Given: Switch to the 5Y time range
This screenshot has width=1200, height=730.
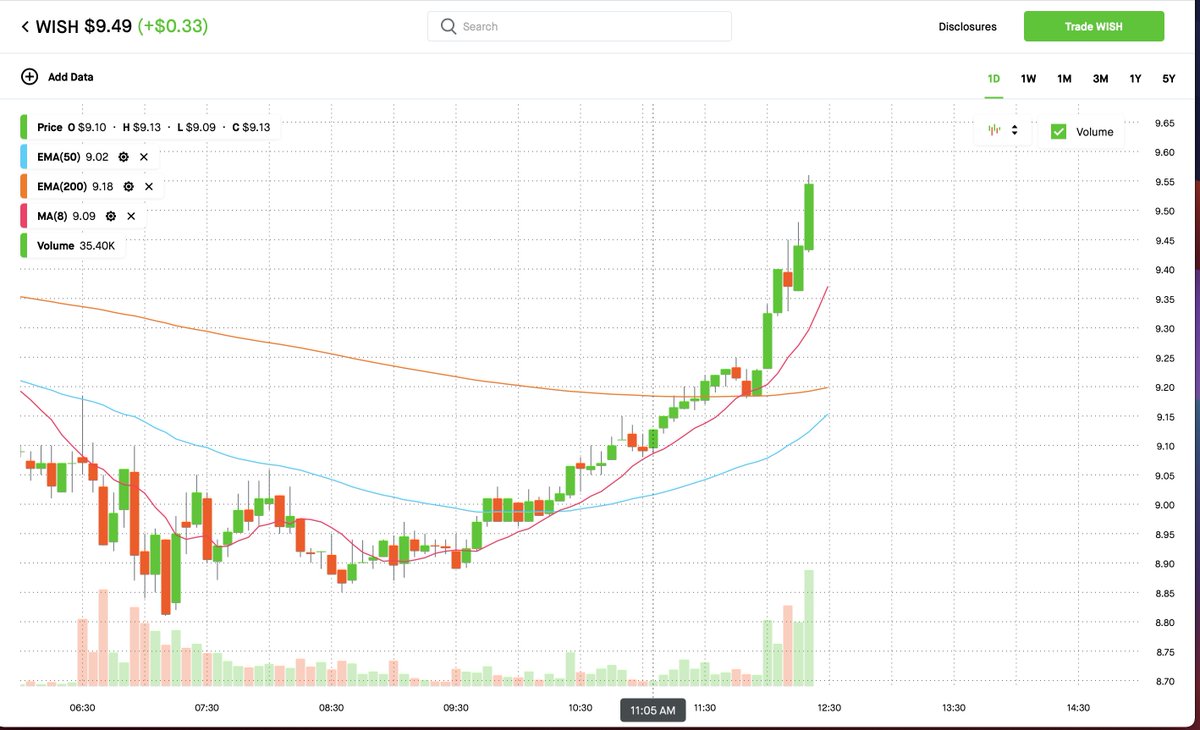Looking at the screenshot, I should [x=1168, y=79].
